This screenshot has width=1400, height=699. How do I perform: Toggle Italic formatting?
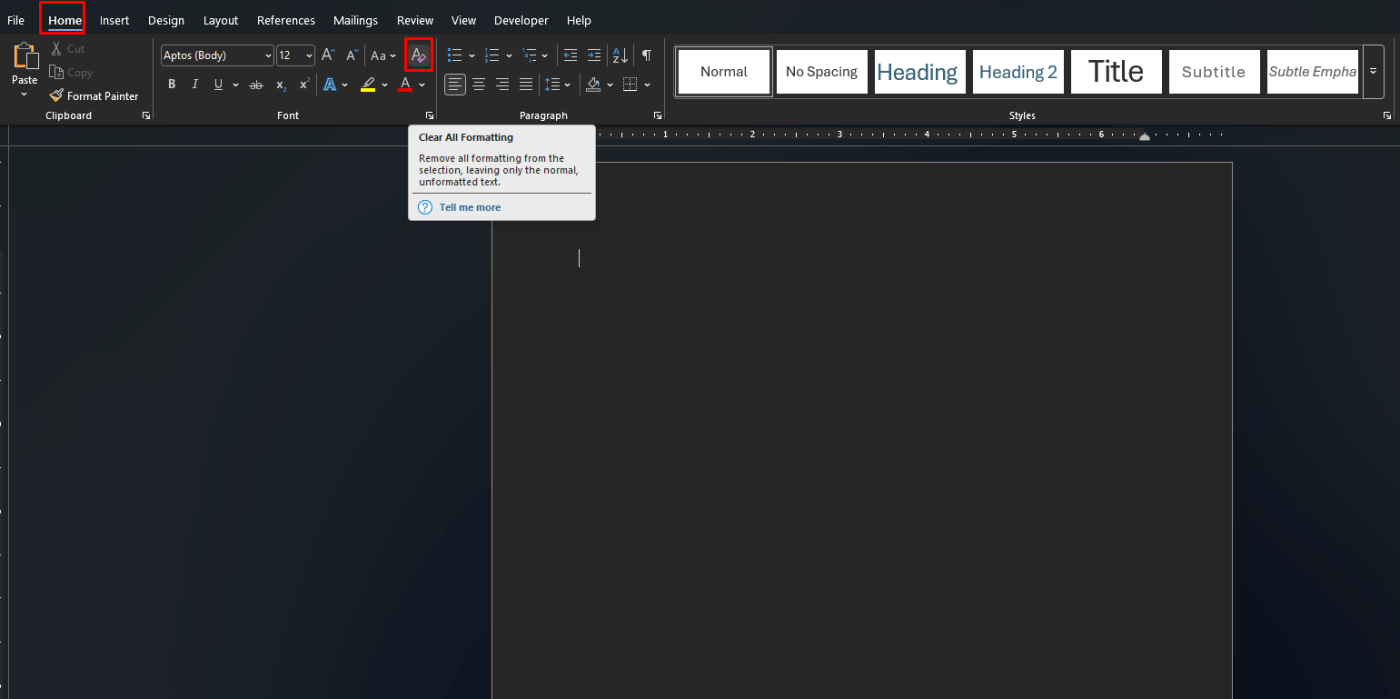click(195, 85)
